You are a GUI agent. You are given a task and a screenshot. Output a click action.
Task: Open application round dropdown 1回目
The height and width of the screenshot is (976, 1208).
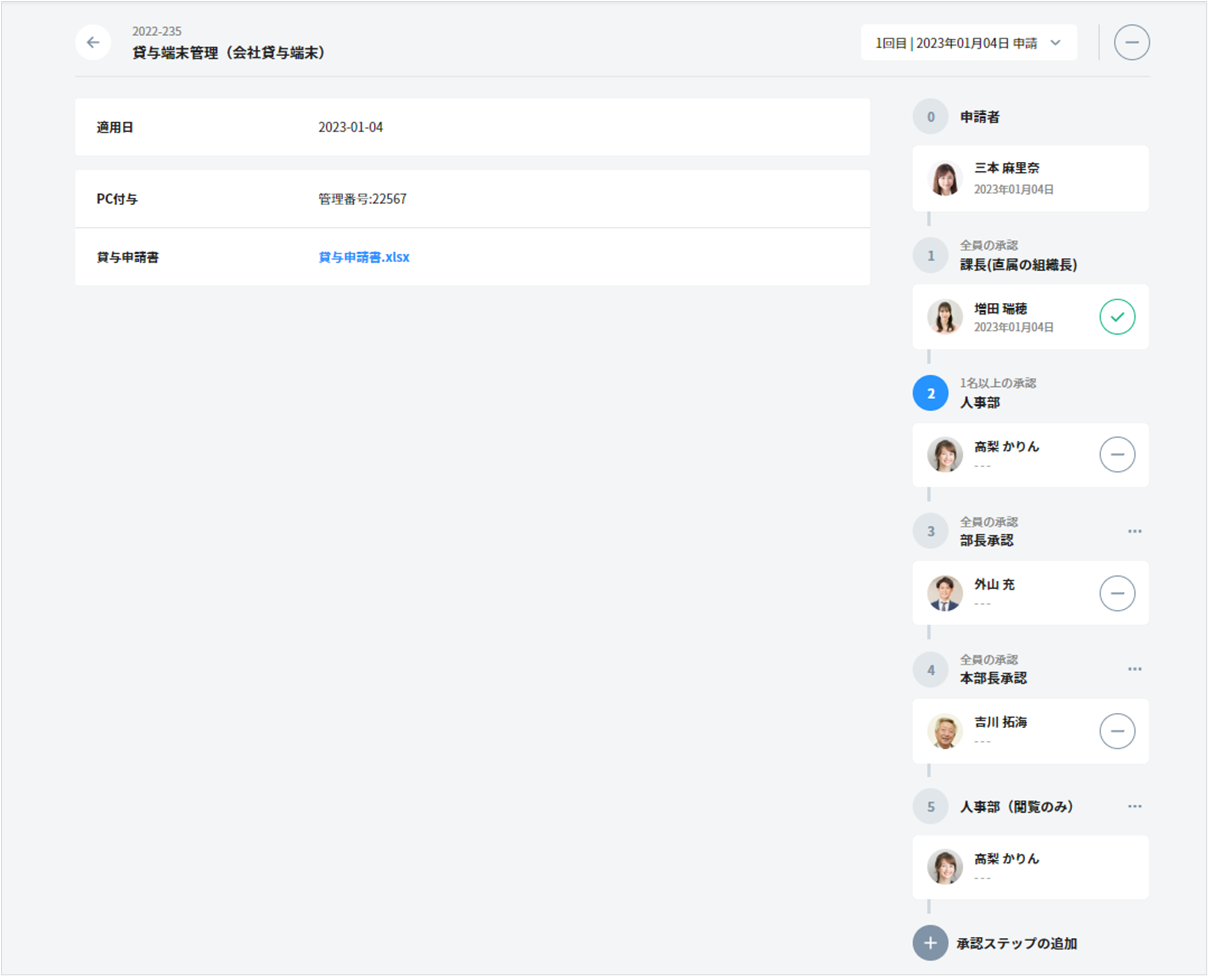coord(968,43)
